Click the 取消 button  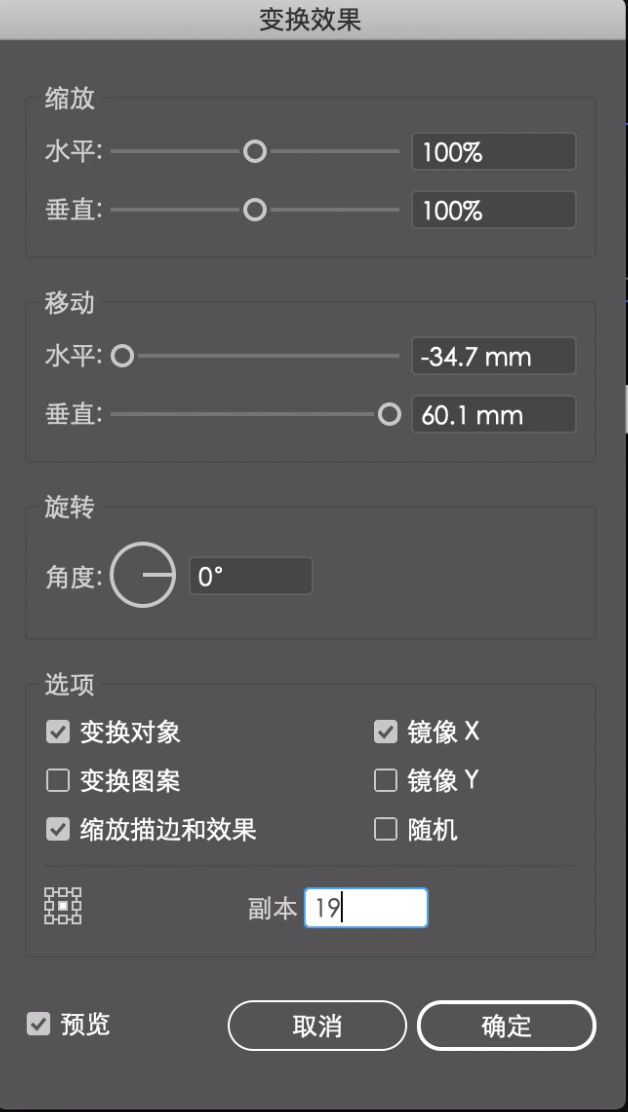[x=317, y=1025]
